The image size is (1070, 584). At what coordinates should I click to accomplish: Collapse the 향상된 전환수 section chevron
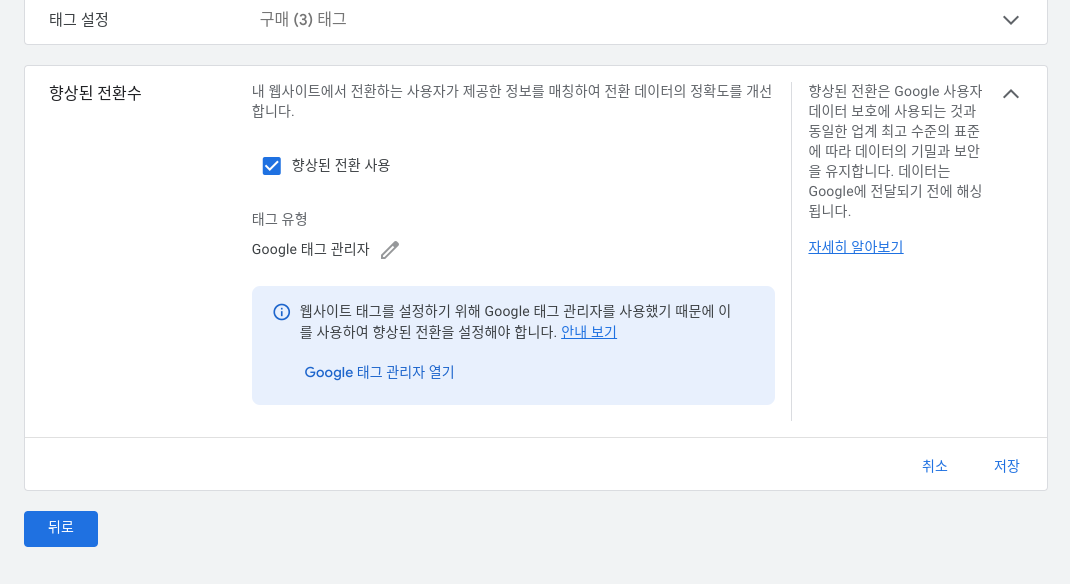click(x=1011, y=94)
